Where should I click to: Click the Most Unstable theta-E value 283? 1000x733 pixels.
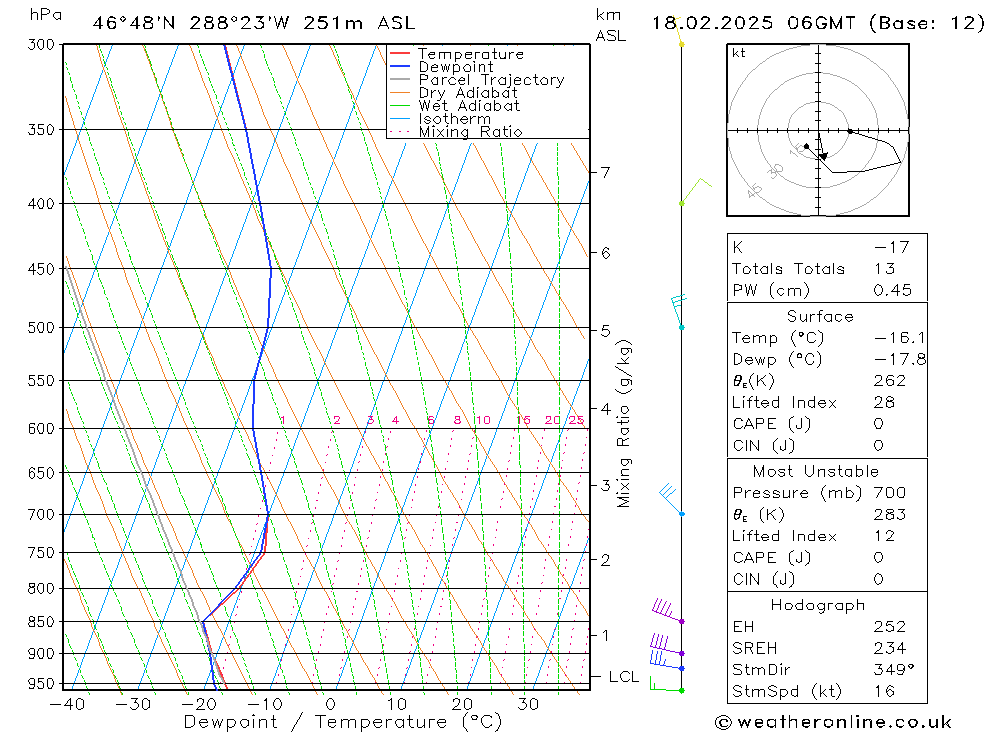[890, 514]
